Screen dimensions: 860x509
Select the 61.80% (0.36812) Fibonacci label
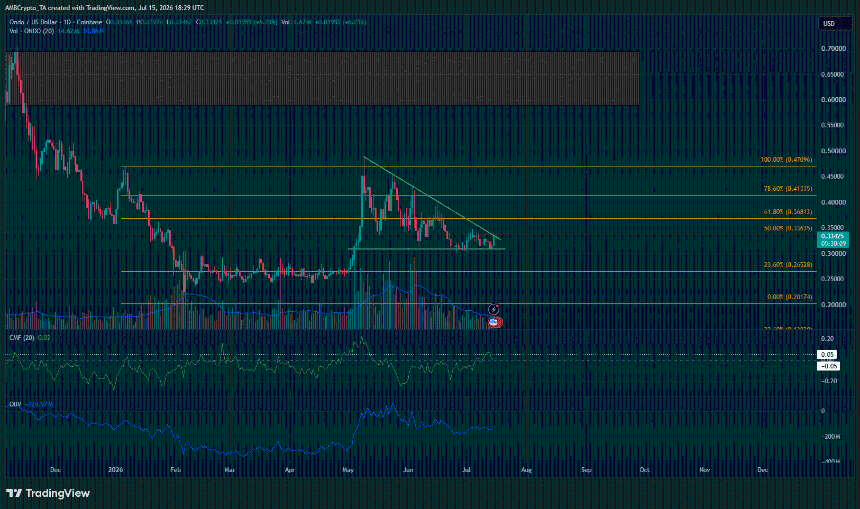[x=788, y=212]
